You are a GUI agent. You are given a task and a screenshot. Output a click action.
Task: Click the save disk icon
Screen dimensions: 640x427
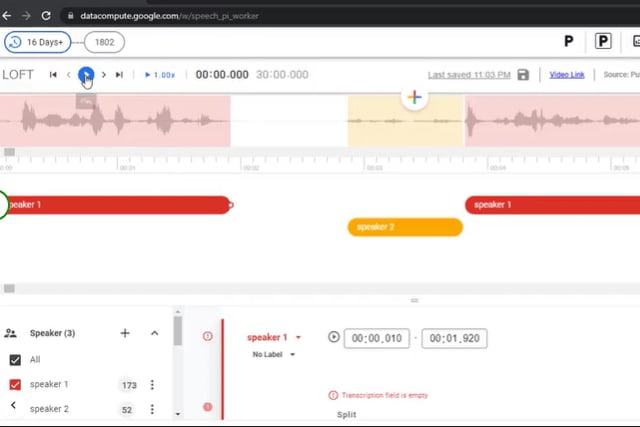click(x=523, y=75)
